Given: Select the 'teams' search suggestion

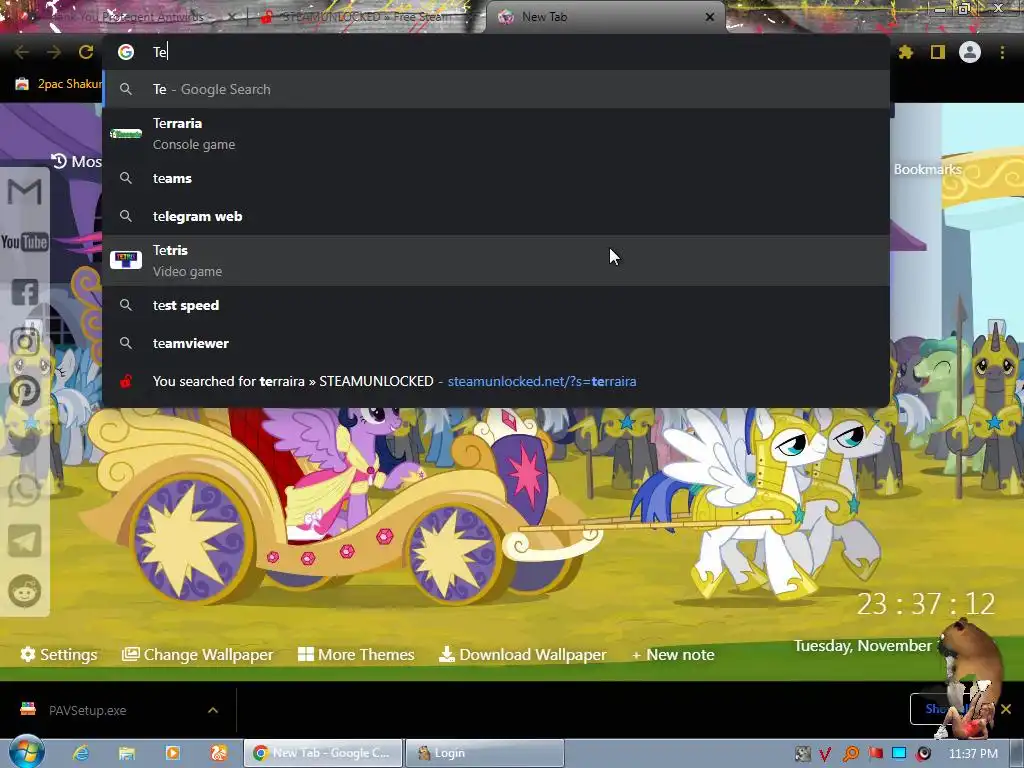Looking at the screenshot, I should point(496,178).
